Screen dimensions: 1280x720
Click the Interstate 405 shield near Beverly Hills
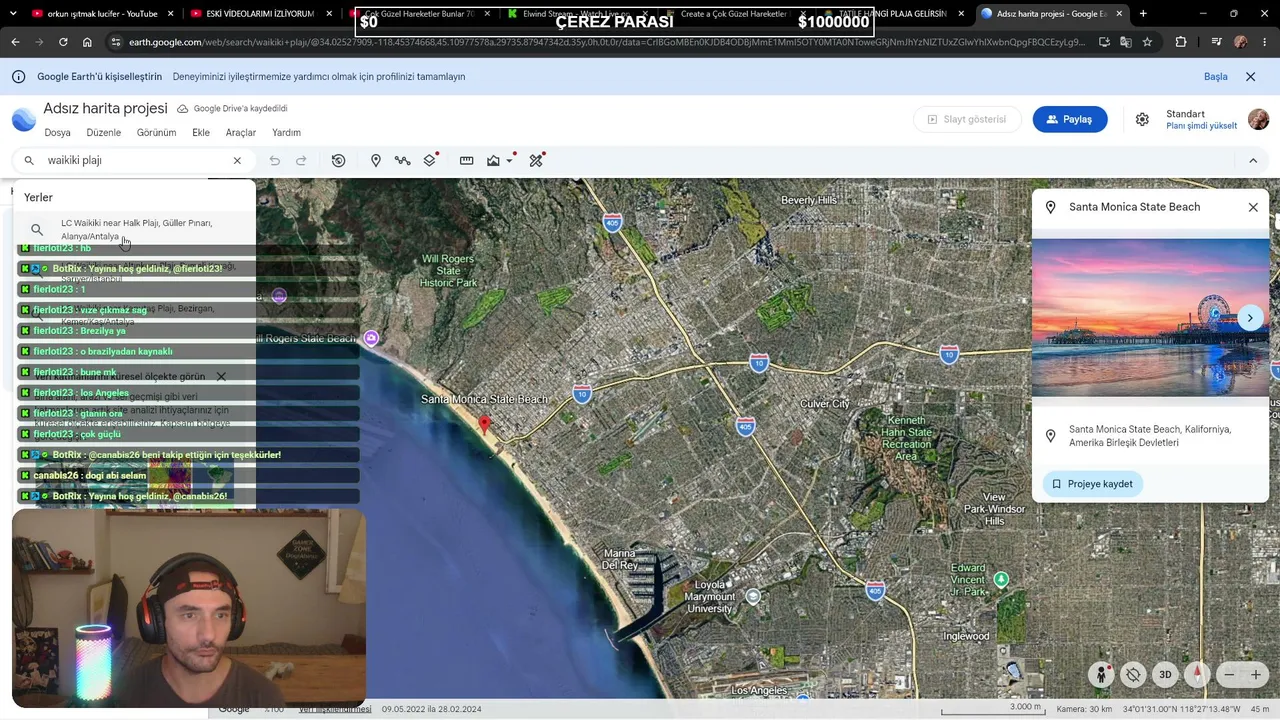[612, 222]
